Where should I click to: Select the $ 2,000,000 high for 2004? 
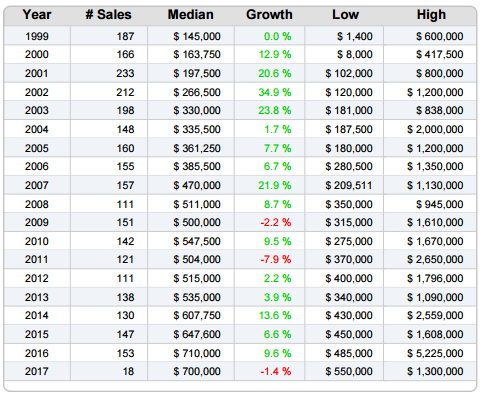435,129
